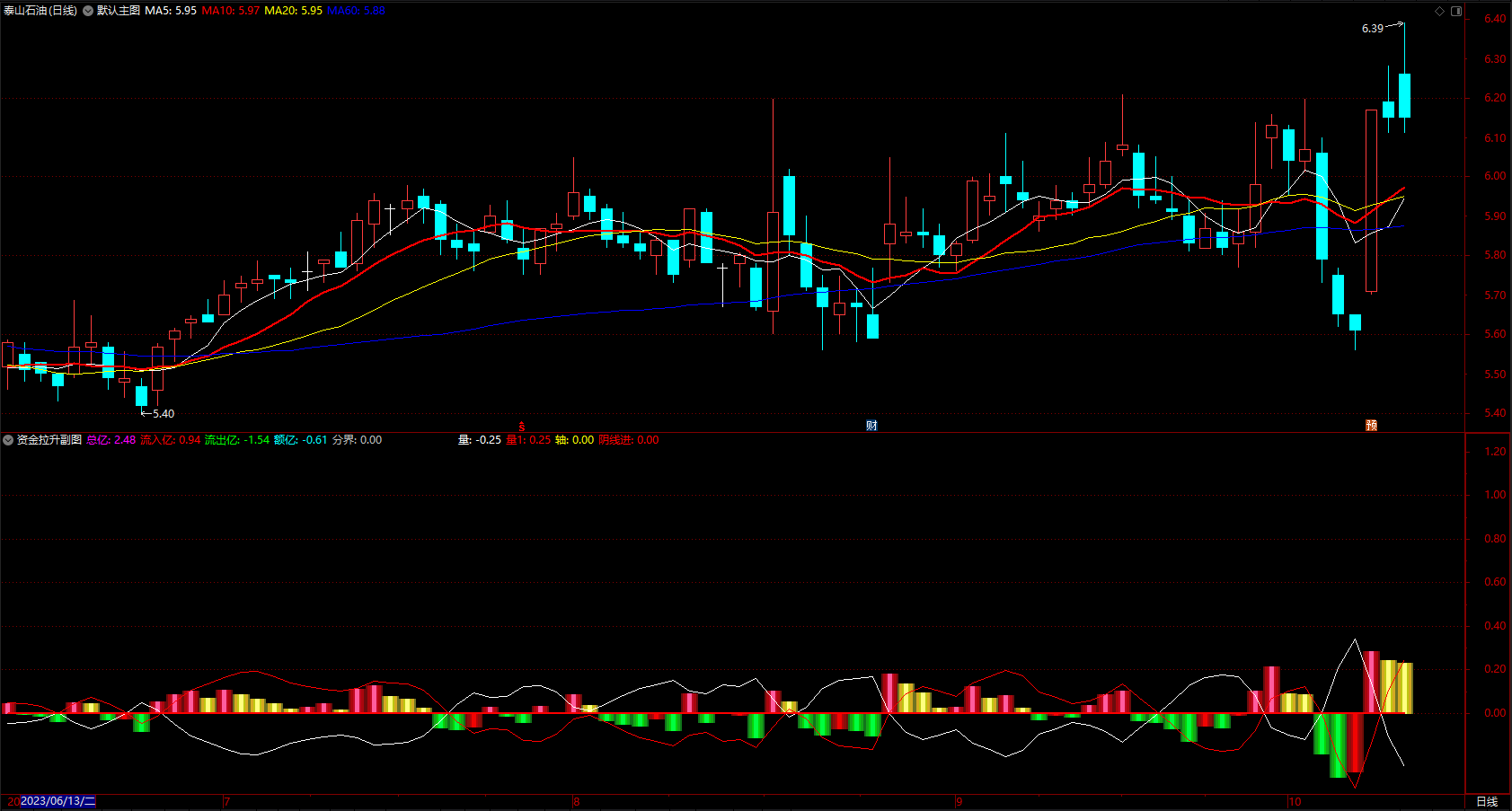Click the 量: -0.25 value
Image resolution: width=1512 pixels, height=811 pixels.
[x=480, y=440]
